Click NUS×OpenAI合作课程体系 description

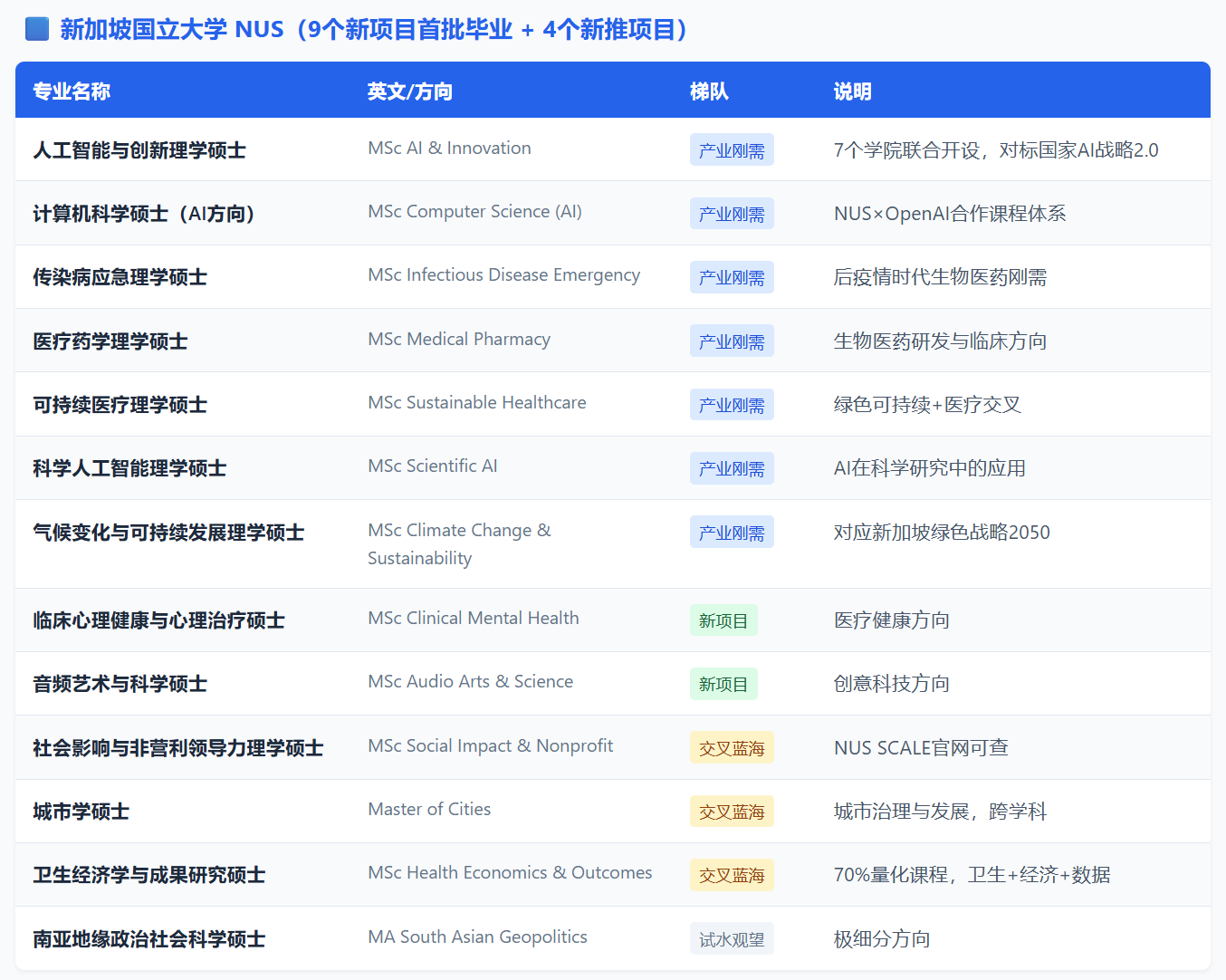pyautogui.click(x=950, y=214)
